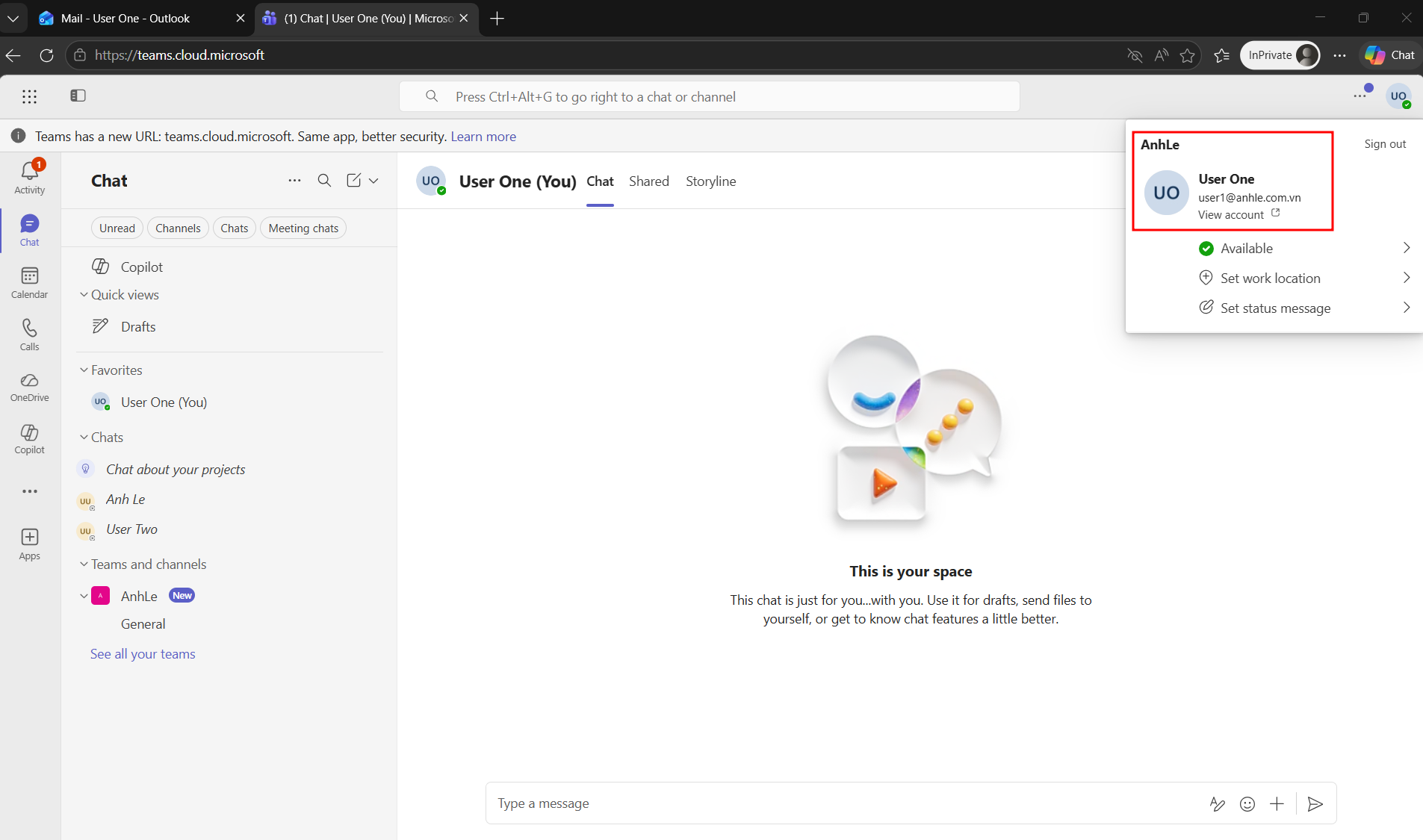Open the emoji picker in message box
Screen dimensions: 1423x840
click(1247, 803)
